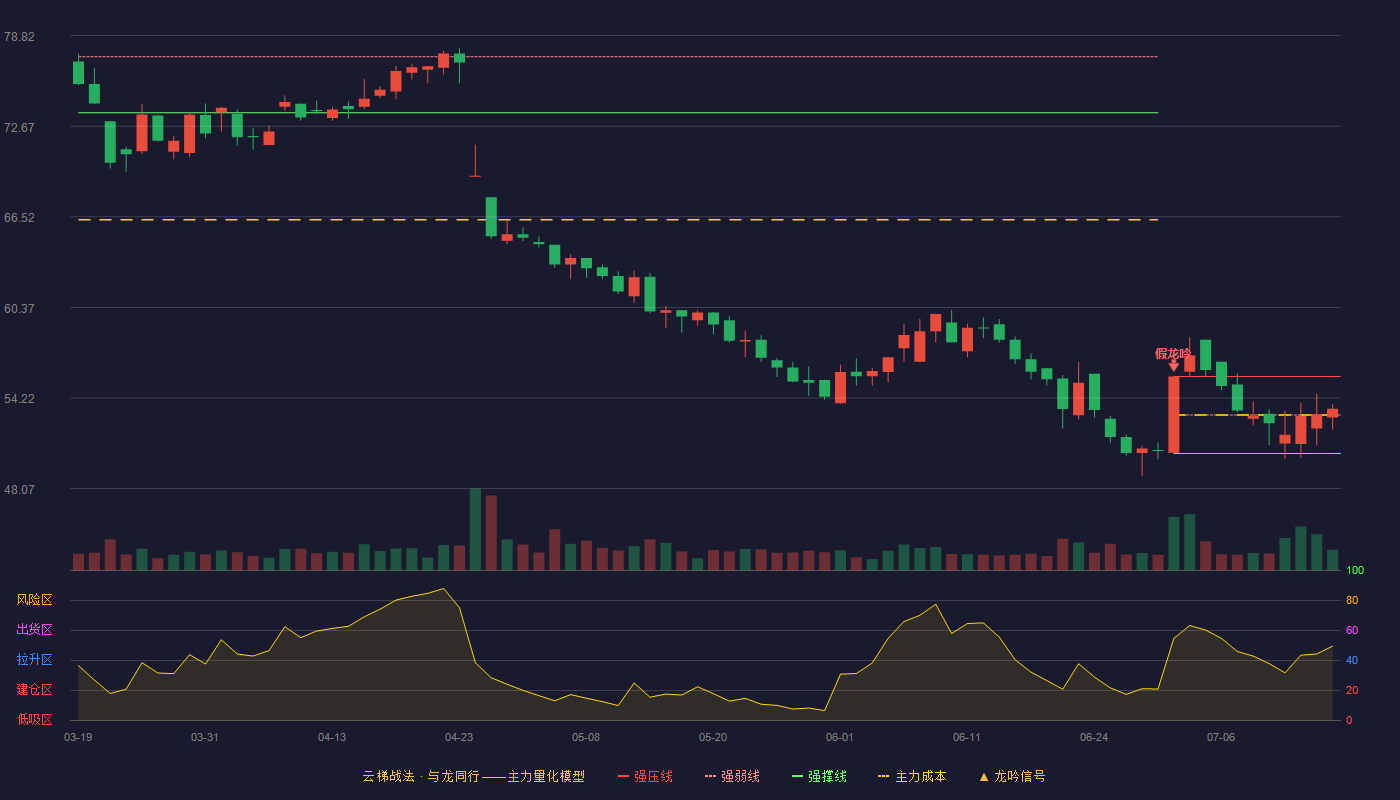The height and width of the screenshot is (800, 1400).
Task: Click date label 06-24
Action: 1094,737
